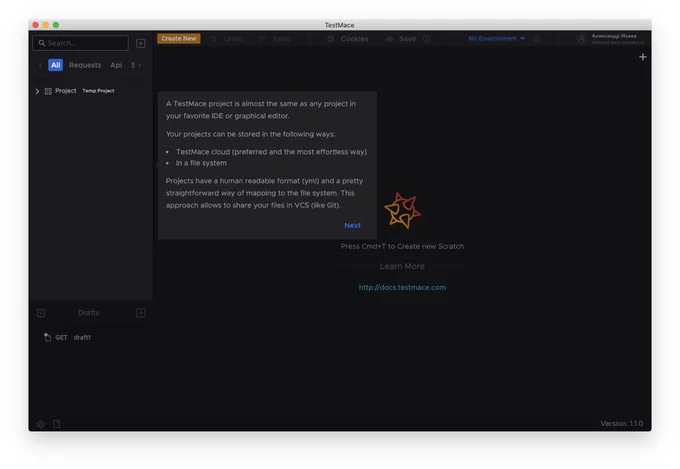The height and width of the screenshot is (469, 680).
Task: Click the Project grid icon
Action: pos(48,91)
